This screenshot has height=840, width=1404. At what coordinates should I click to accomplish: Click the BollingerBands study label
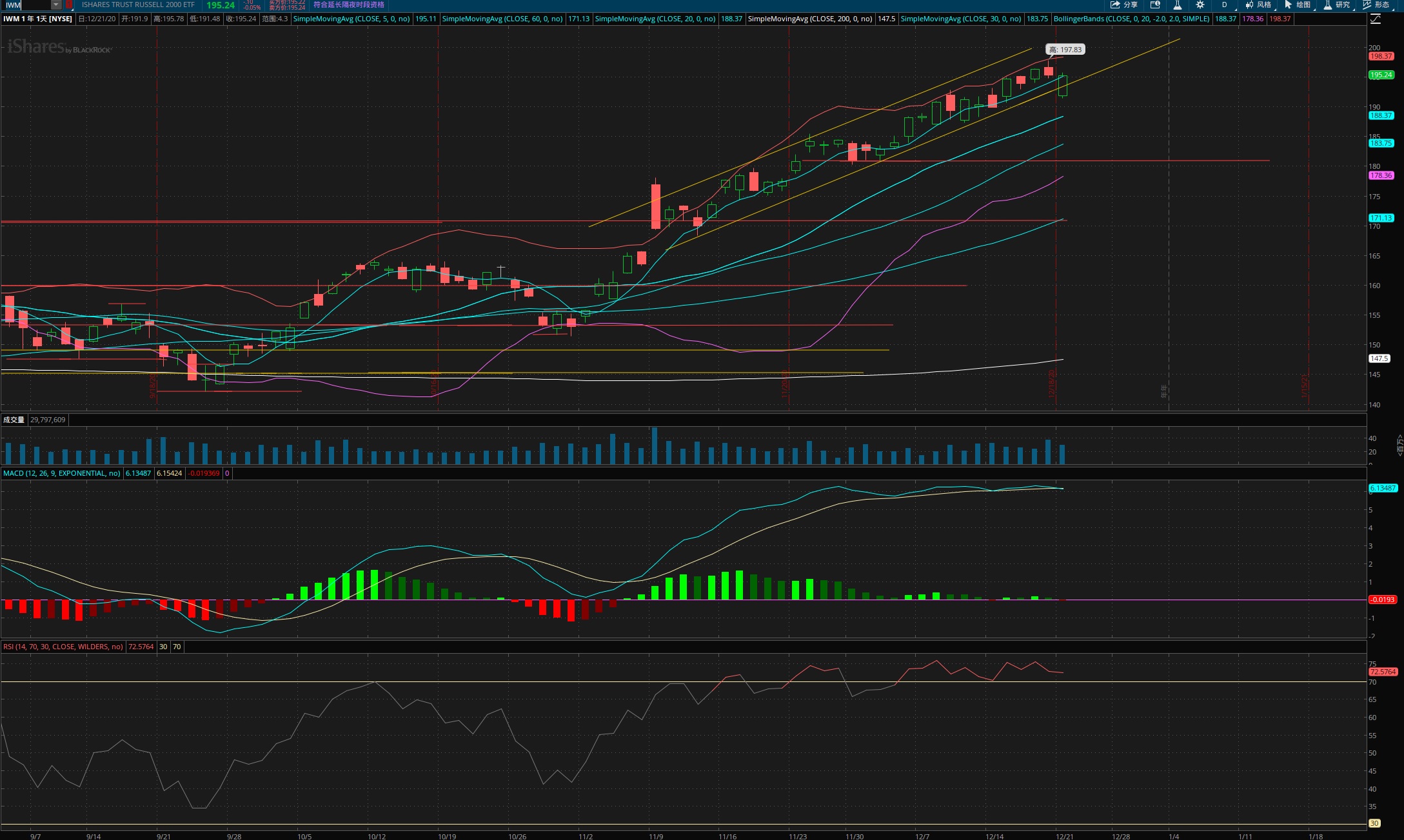click(x=1131, y=19)
